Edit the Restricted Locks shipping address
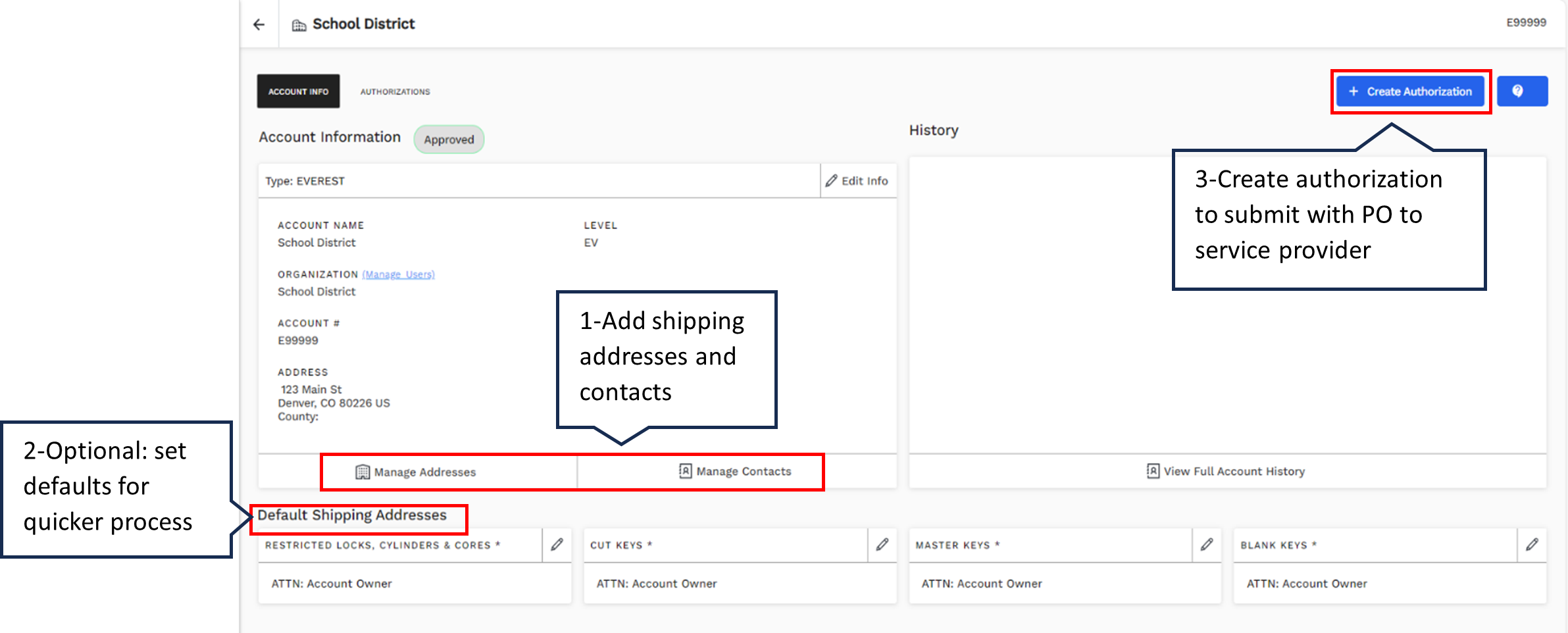 (x=557, y=544)
